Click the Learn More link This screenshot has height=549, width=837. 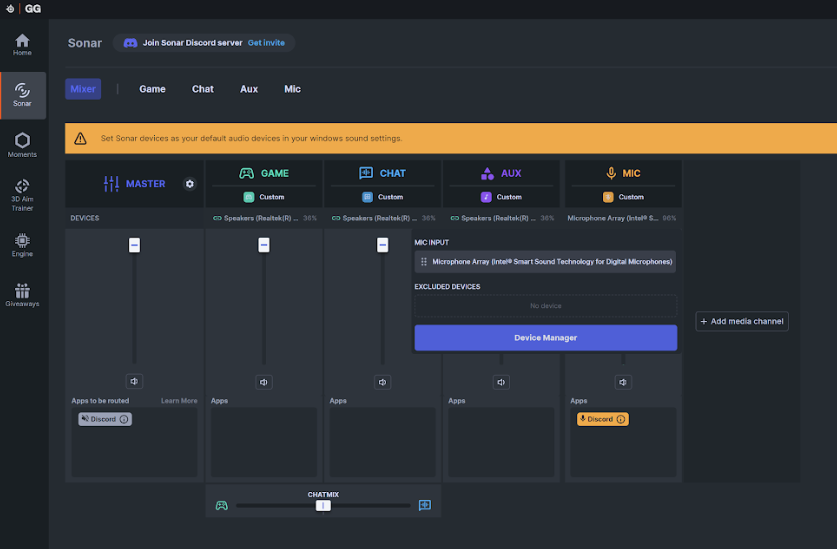(x=179, y=401)
